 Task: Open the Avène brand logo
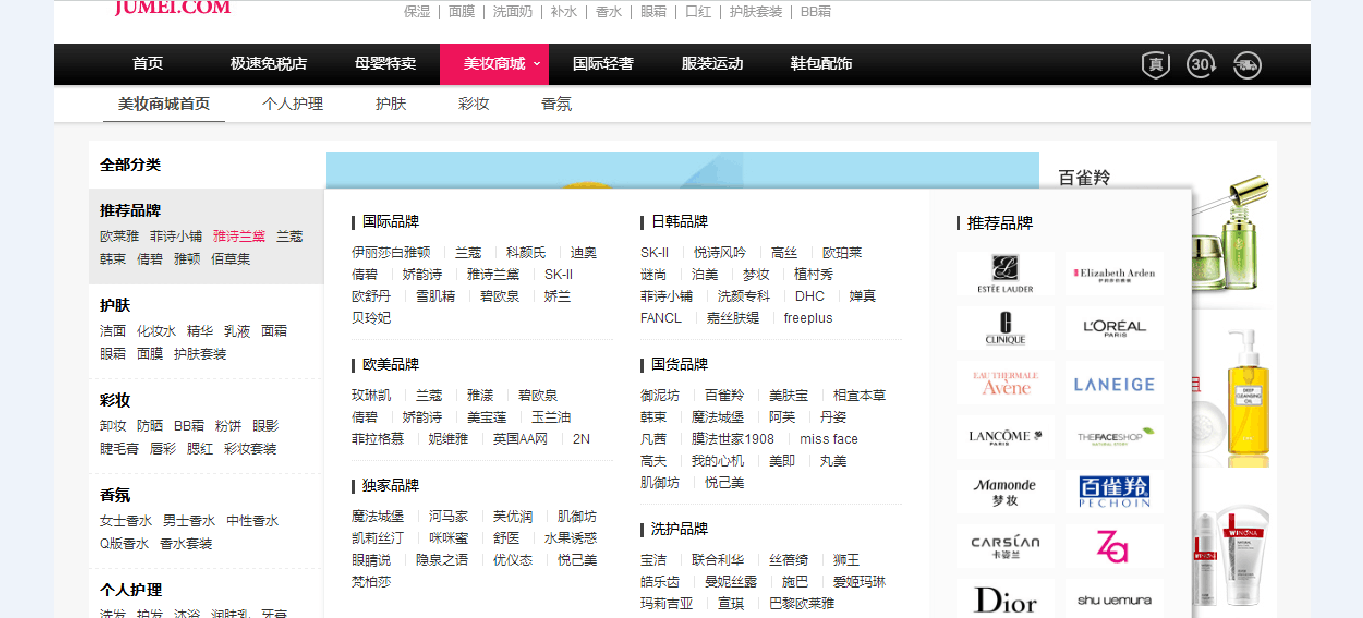click(x=1005, y=383)
